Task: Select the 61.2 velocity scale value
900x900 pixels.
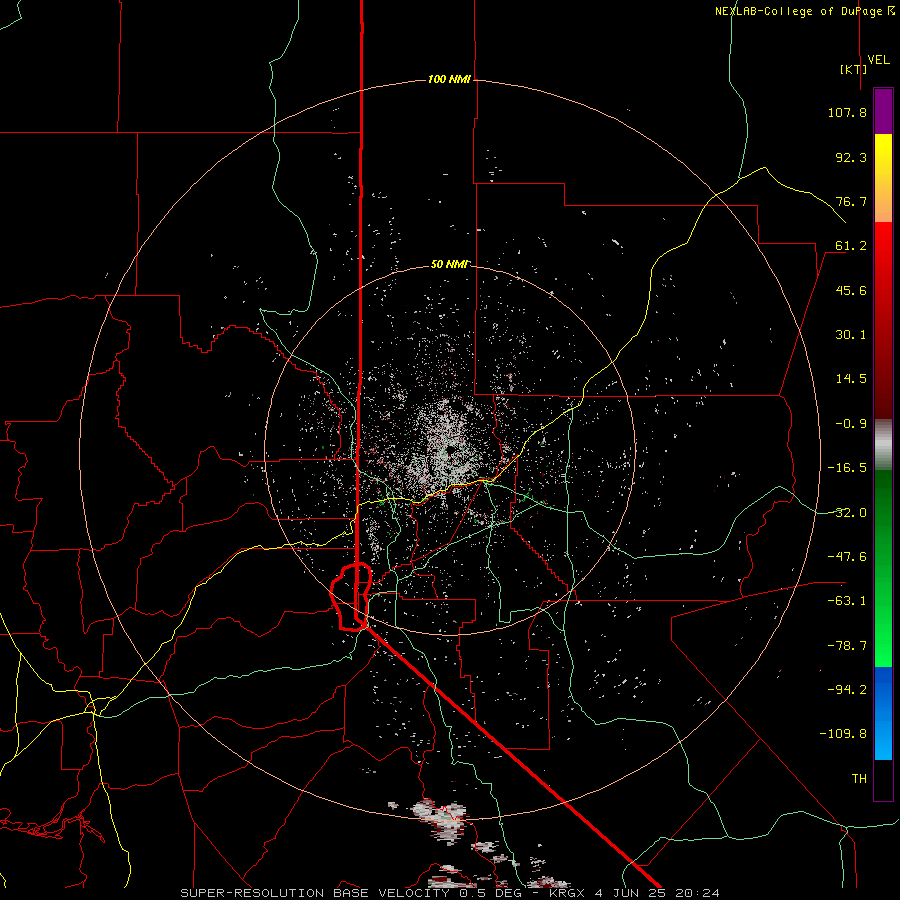Action: click(851, 246)
